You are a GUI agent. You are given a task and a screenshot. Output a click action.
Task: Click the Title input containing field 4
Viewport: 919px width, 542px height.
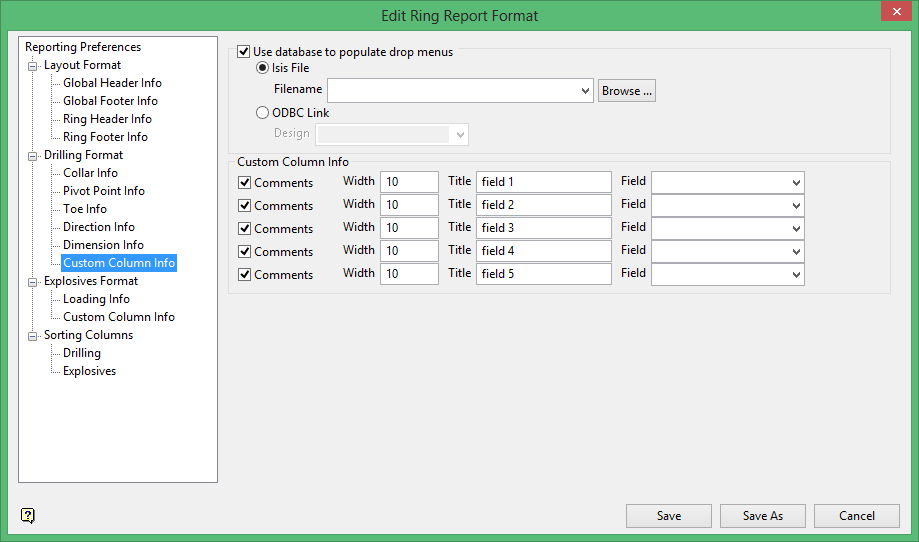click(544, 251)
